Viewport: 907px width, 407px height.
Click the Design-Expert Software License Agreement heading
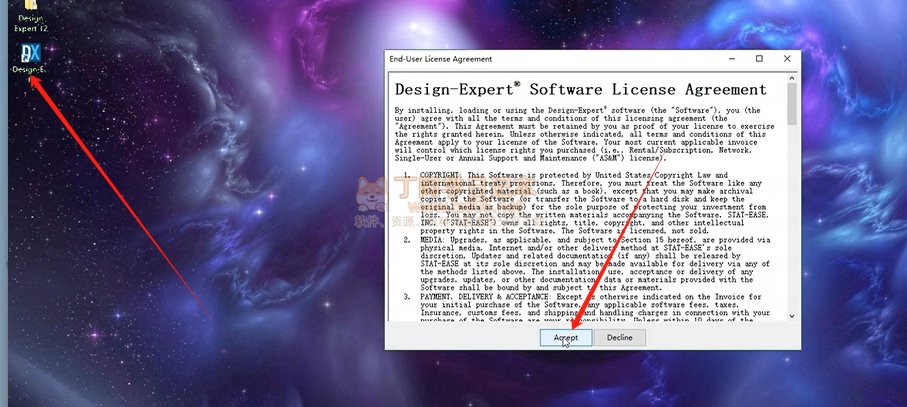[581, 90]
